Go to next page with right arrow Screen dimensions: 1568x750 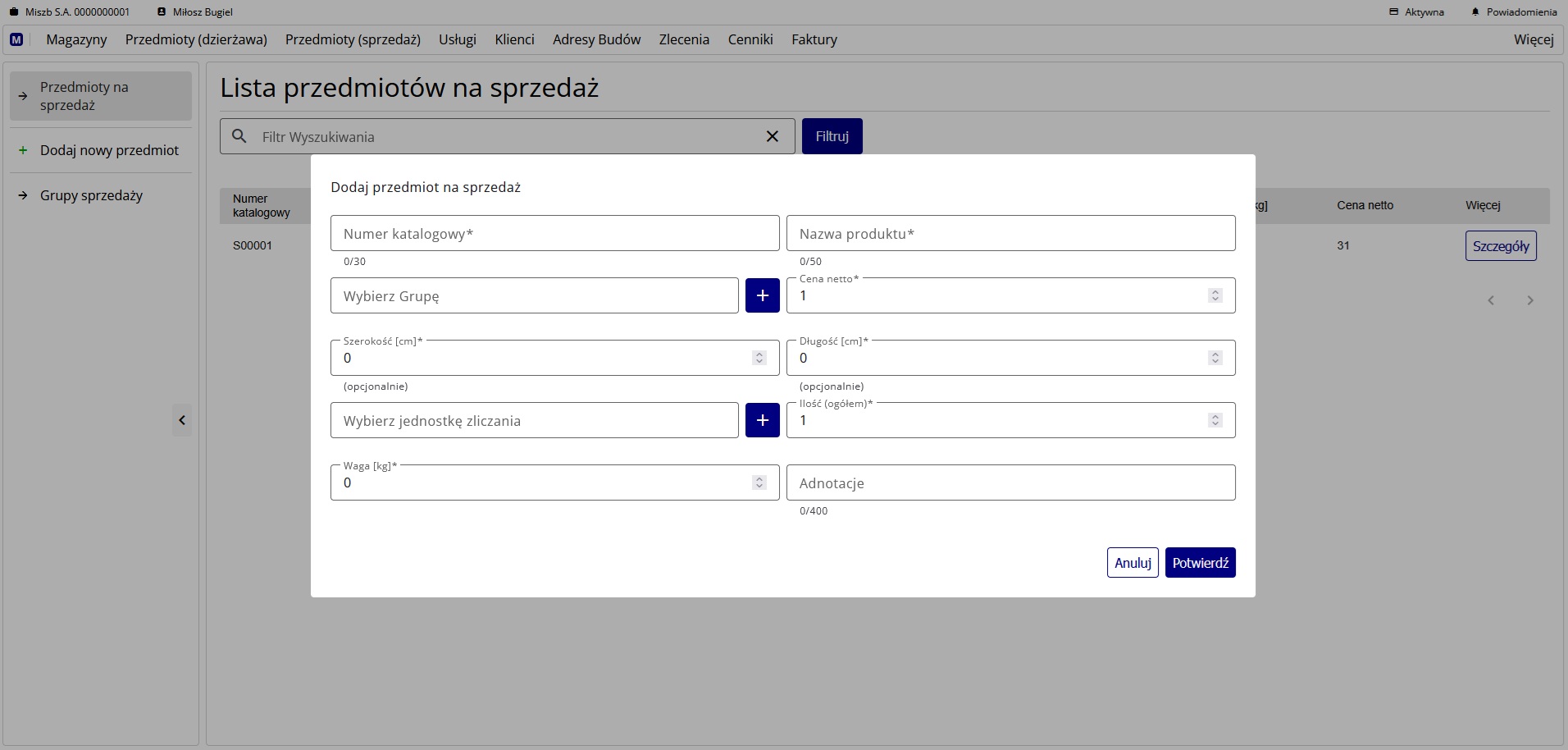1529,300
